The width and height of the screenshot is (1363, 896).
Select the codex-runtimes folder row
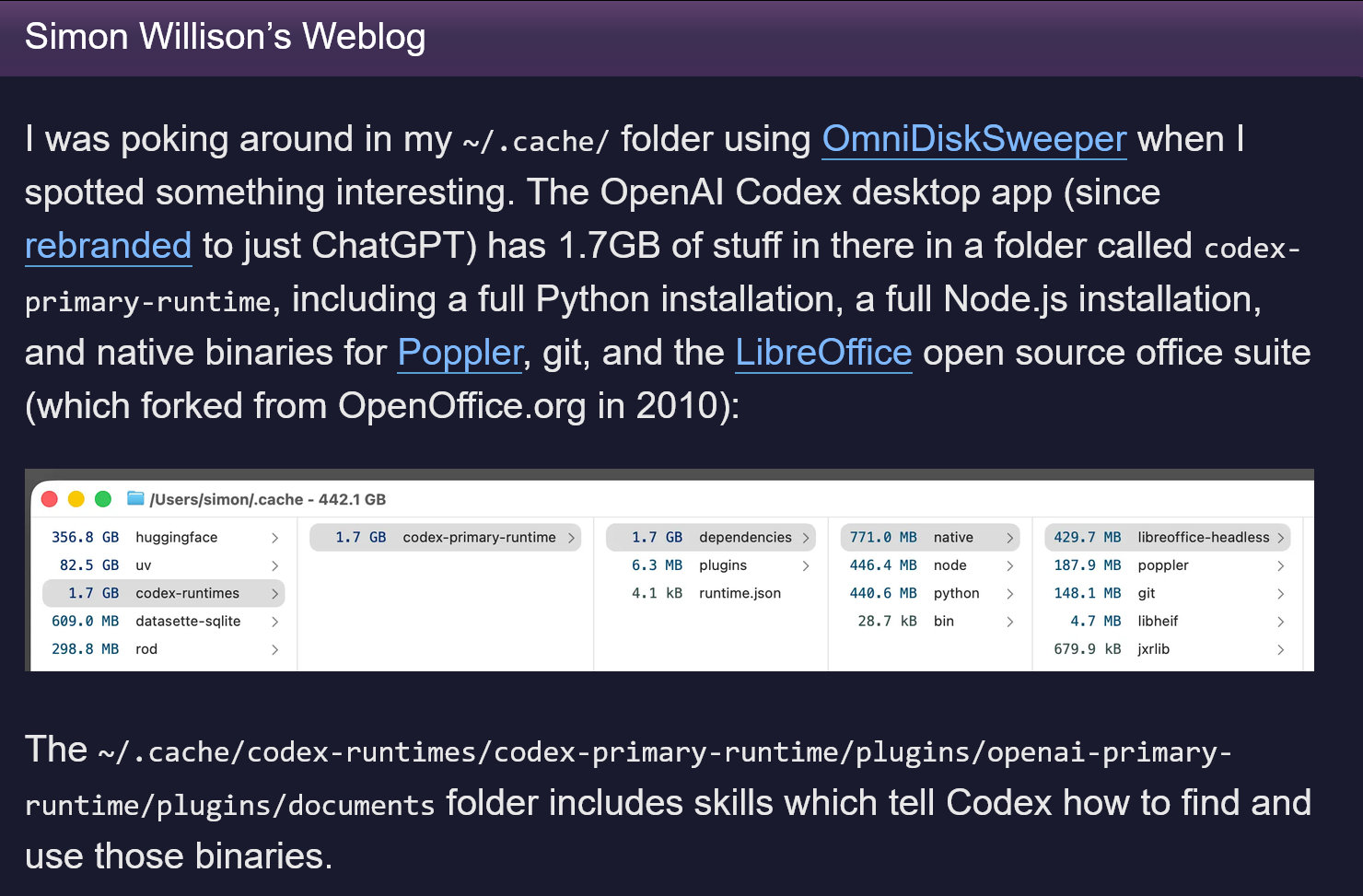[x=164, y=593]
